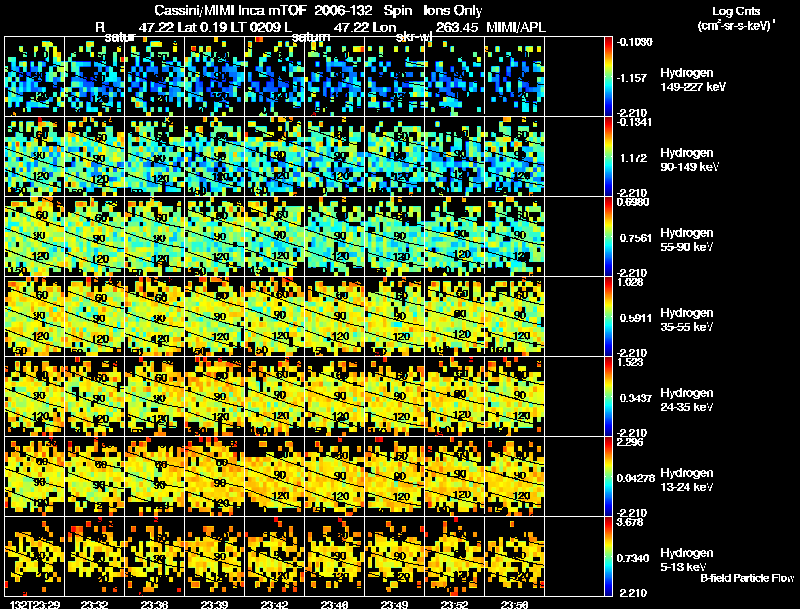Click the Hydrogen 149-227 keV color bar
800x609 pixels.
608,77
